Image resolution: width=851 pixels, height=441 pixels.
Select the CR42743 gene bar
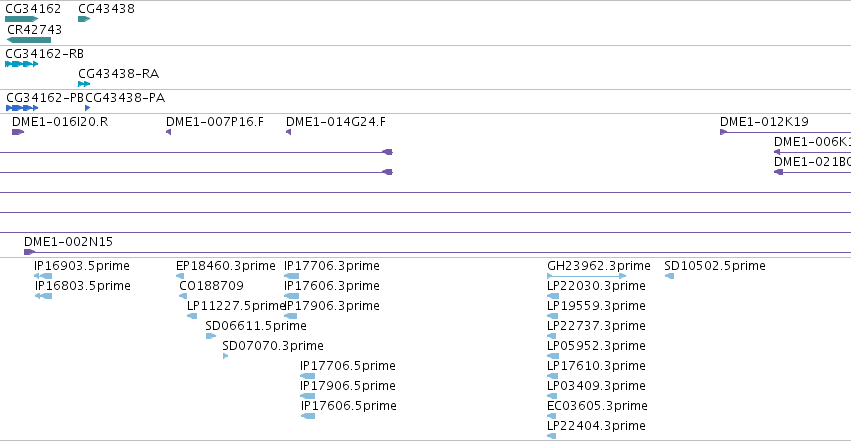(x=29, y=40)
